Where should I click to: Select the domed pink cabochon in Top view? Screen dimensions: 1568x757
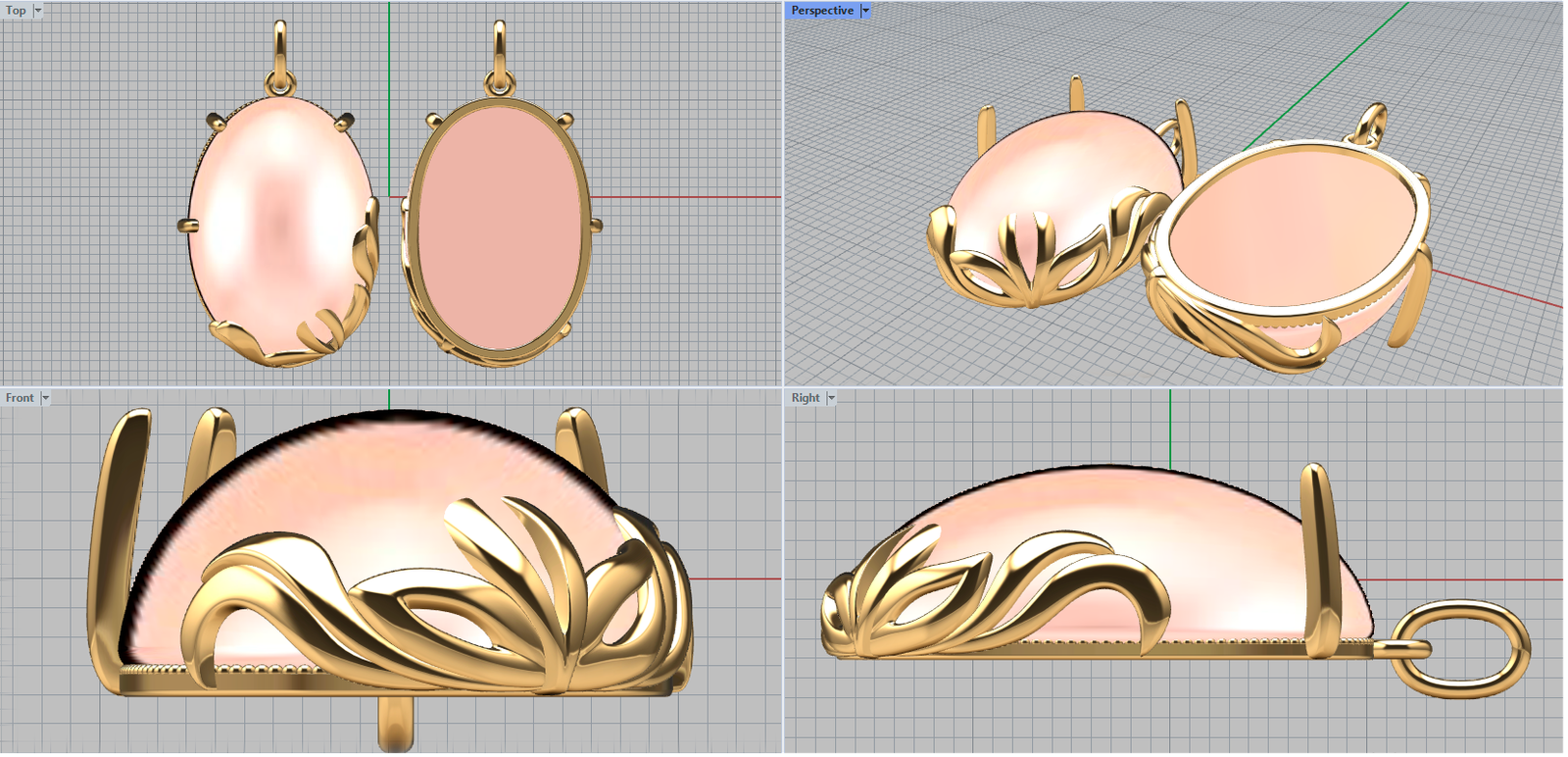coord(274,216)
